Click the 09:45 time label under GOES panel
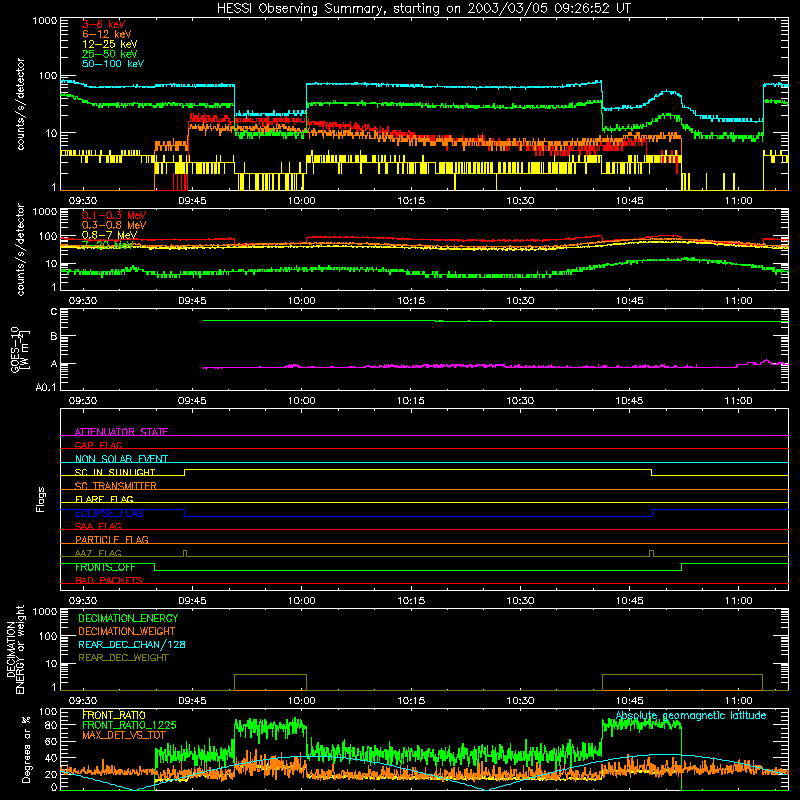This screenshot has width=800, height=800. (192, 401)
